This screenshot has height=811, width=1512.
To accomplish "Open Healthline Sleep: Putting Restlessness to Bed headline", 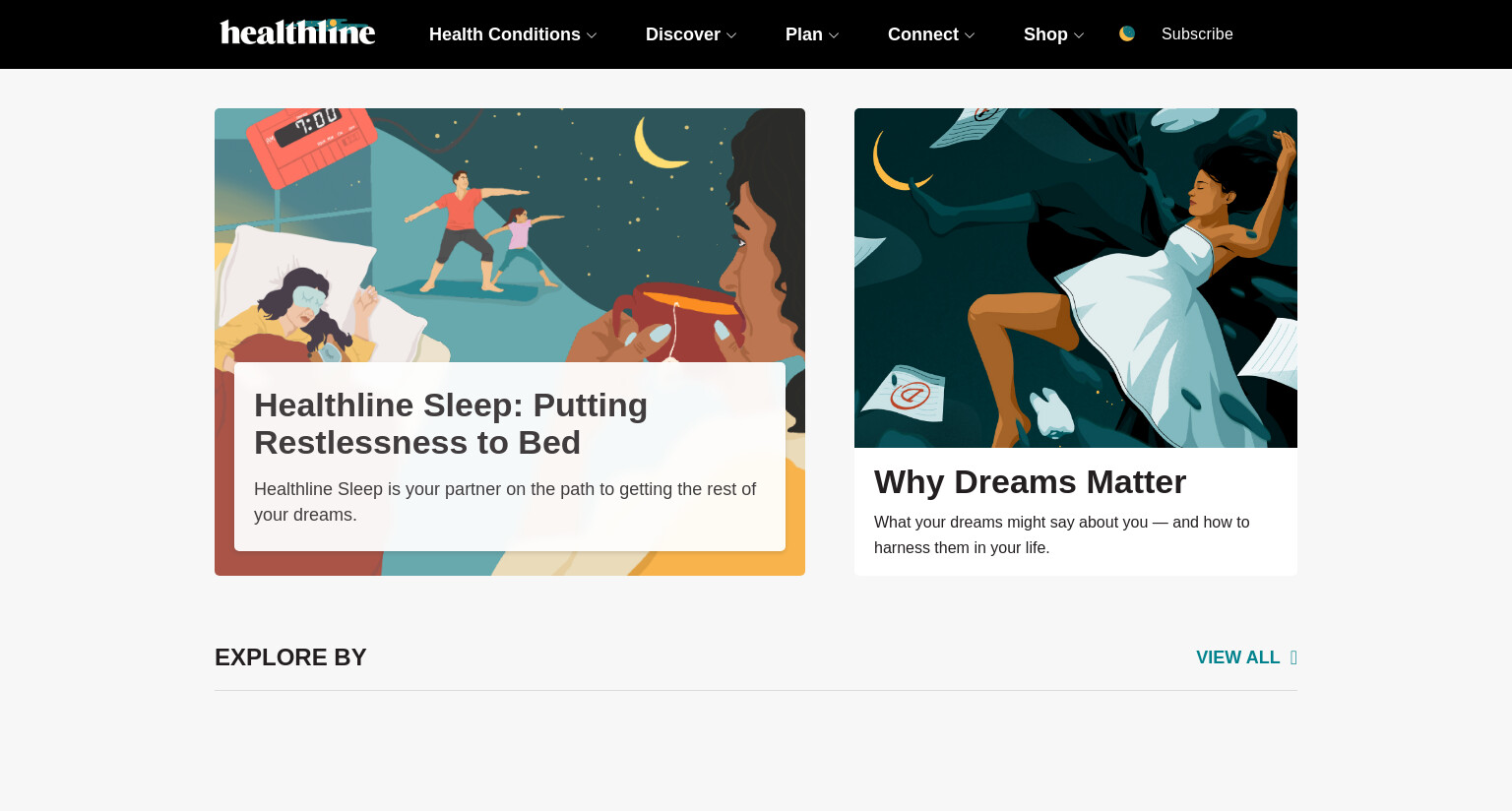I will (x=451, y=424).
